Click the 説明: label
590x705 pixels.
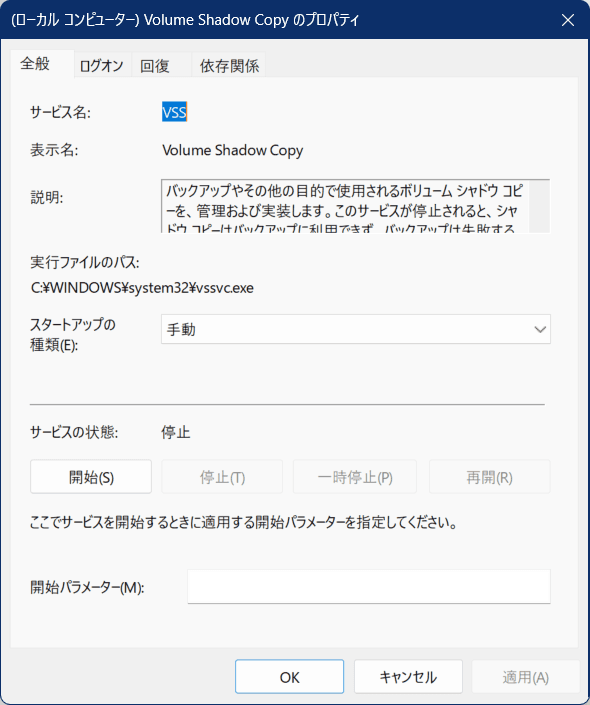47,197
